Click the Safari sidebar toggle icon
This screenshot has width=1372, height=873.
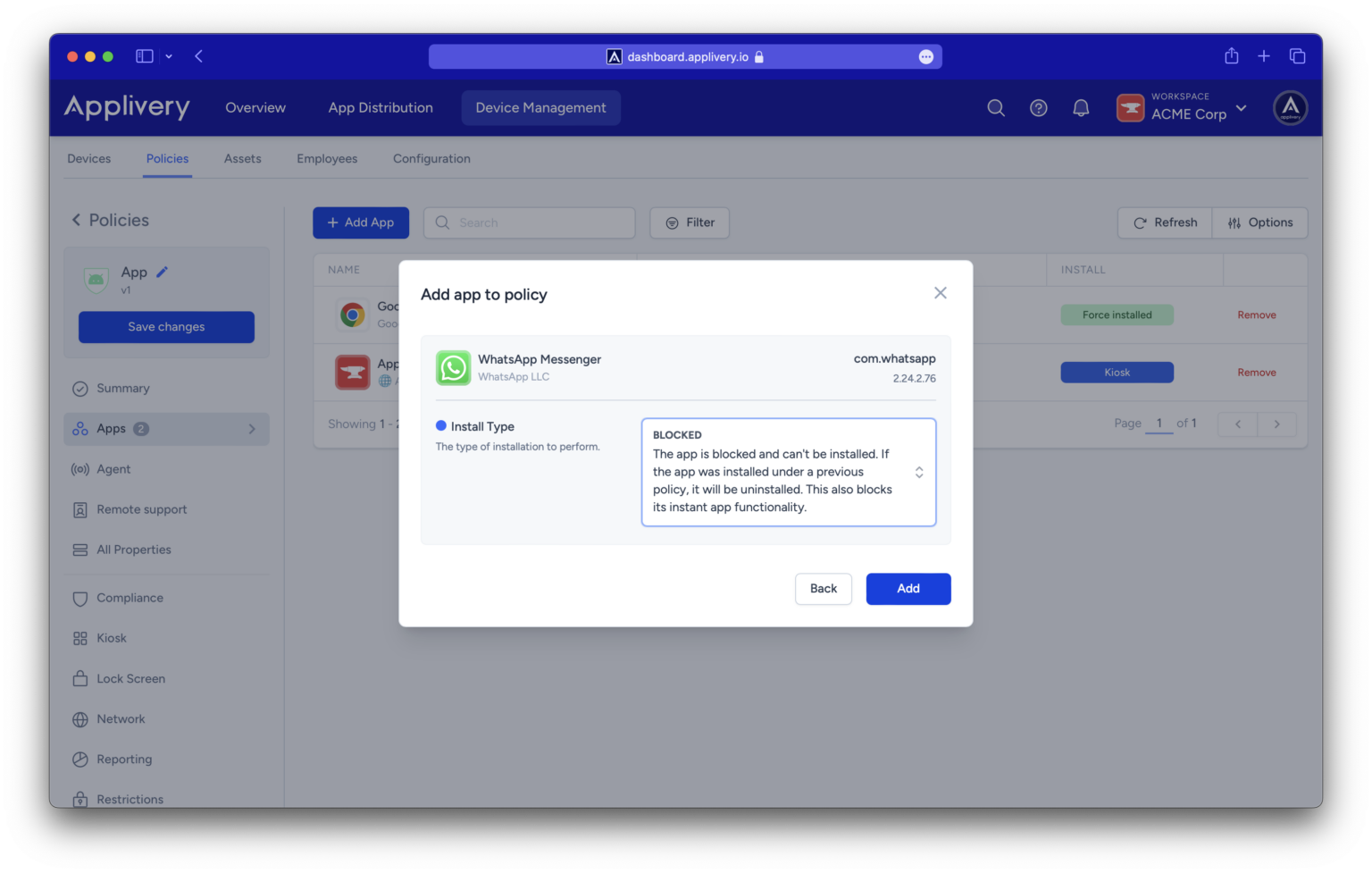[144, 56]
